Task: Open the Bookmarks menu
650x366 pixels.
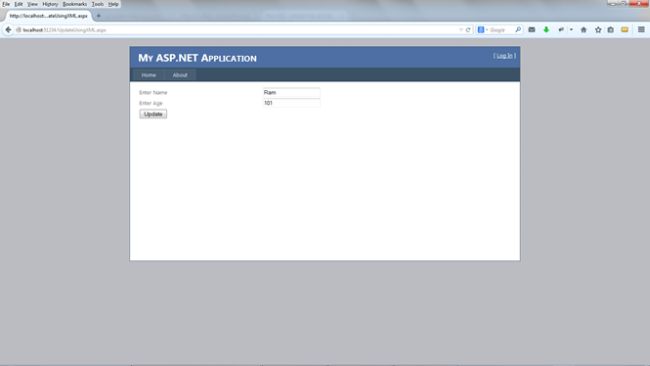Action: click(75, 4)
